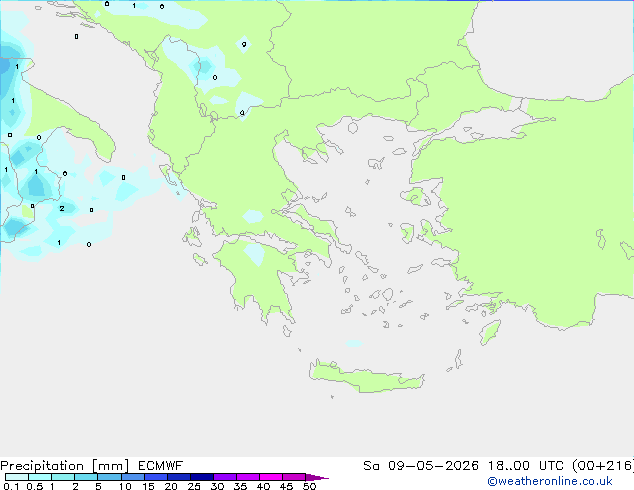Click the forecast date 'Sa 09-05-2026' text
This screenshot has height=490, width=634.
pos(421,466)
